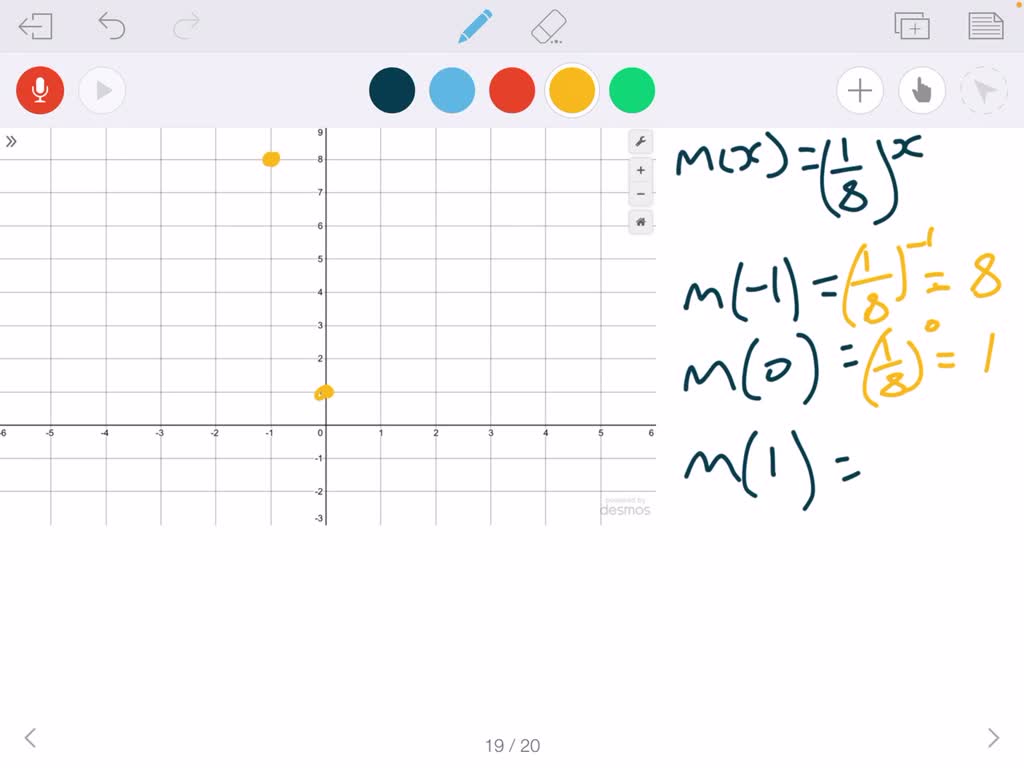Click the home icon to reset graph view
The image size is (1024, 768).
(x=640, y=222)
